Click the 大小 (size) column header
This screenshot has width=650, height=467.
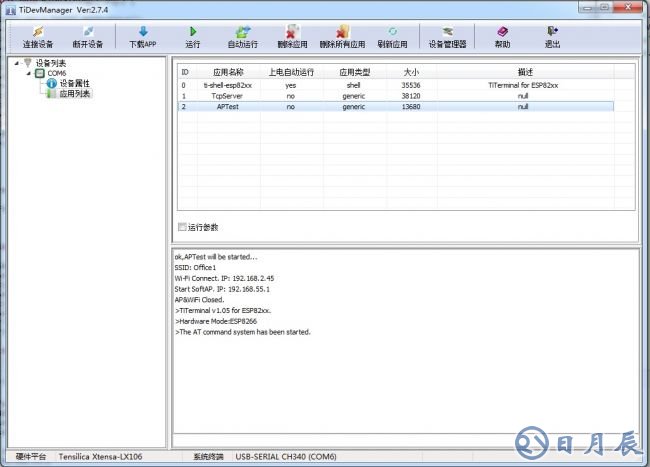411,72
